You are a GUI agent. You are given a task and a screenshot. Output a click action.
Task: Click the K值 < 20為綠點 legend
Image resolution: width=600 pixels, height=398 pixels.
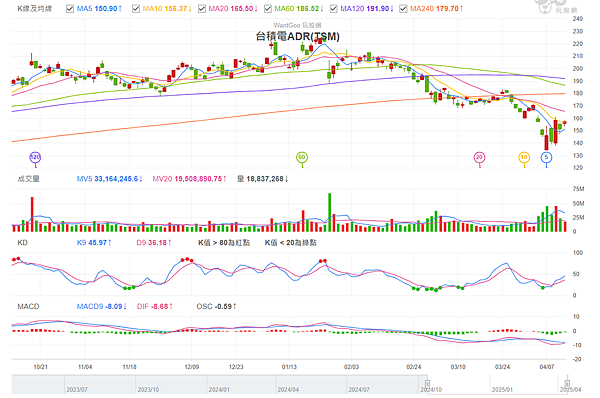point(290,243)
